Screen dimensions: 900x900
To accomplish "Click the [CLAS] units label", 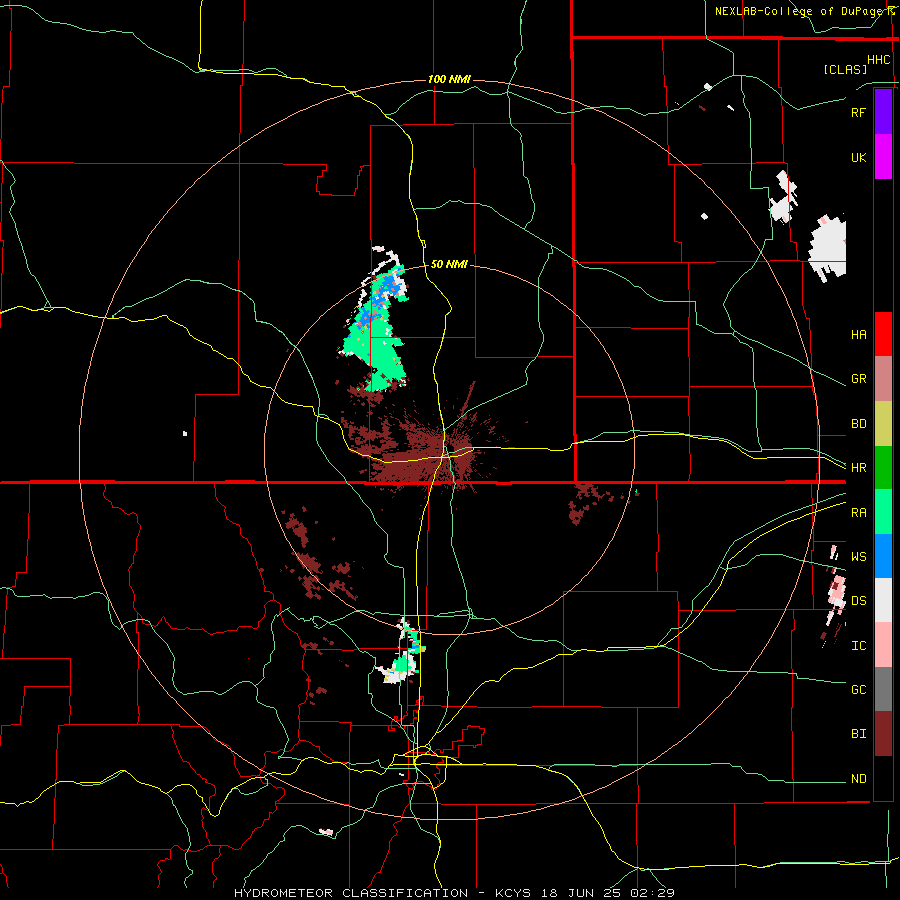I will [x=845, y=69].
